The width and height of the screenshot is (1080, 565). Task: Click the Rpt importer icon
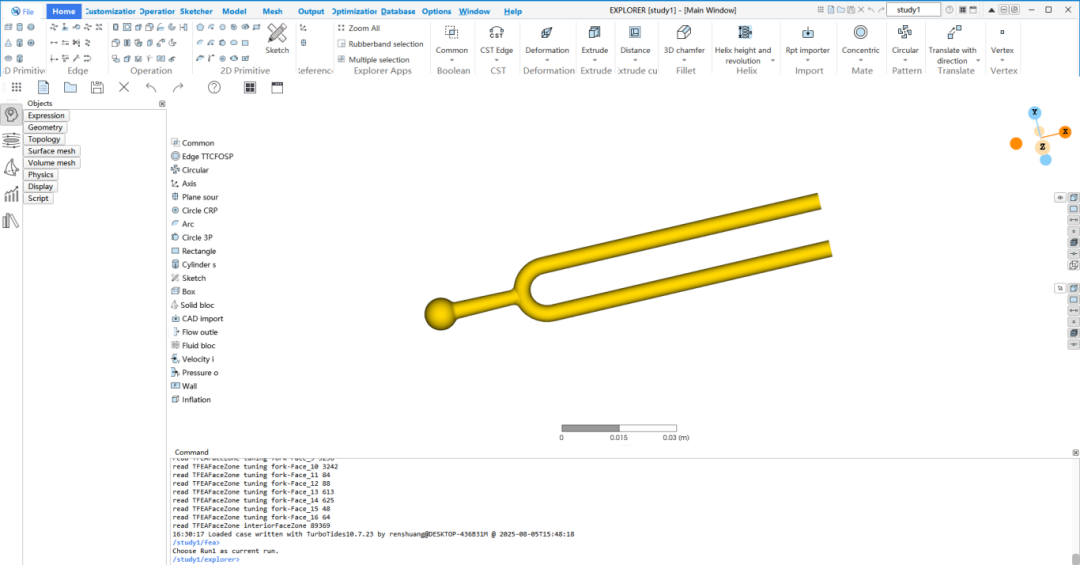coord(808,32)
